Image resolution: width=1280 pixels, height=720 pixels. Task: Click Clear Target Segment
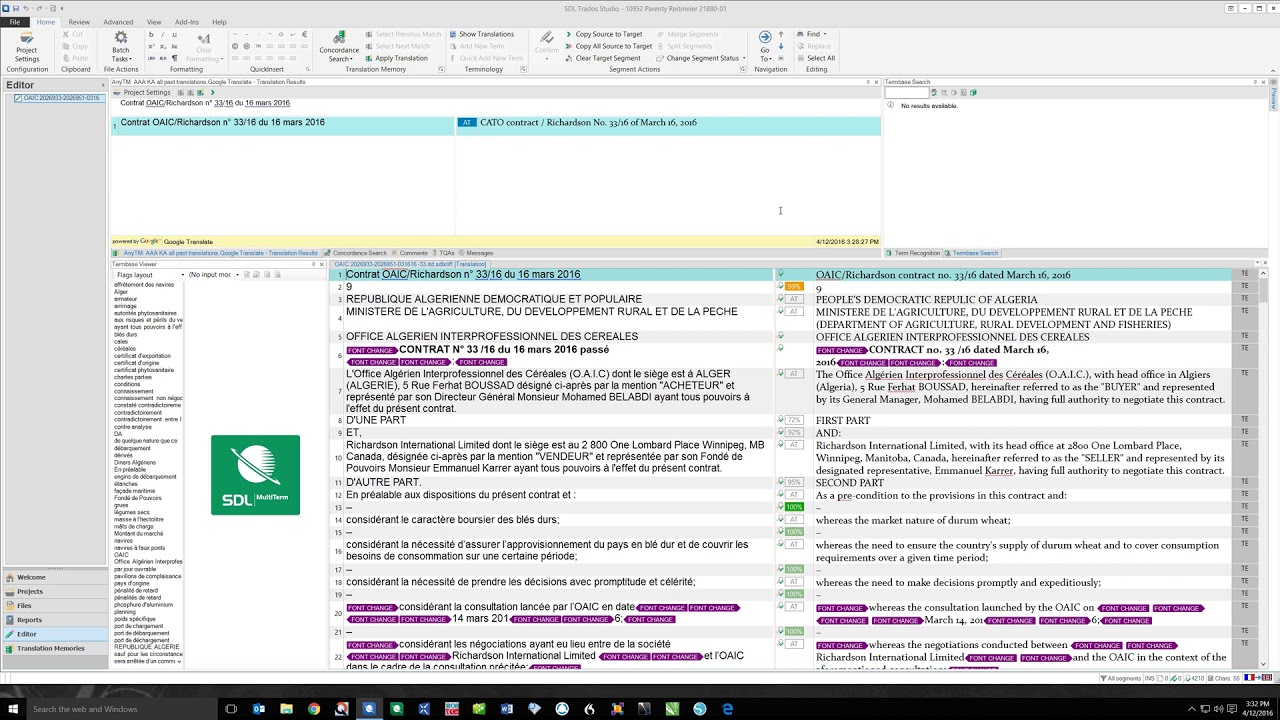coord(602,58)
